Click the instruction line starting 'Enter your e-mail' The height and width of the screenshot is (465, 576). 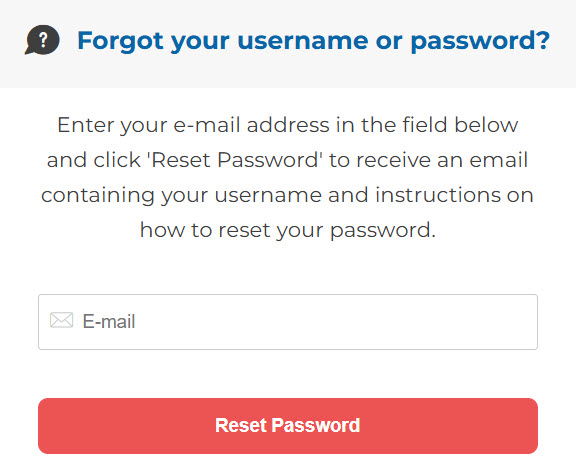[288, 125]
